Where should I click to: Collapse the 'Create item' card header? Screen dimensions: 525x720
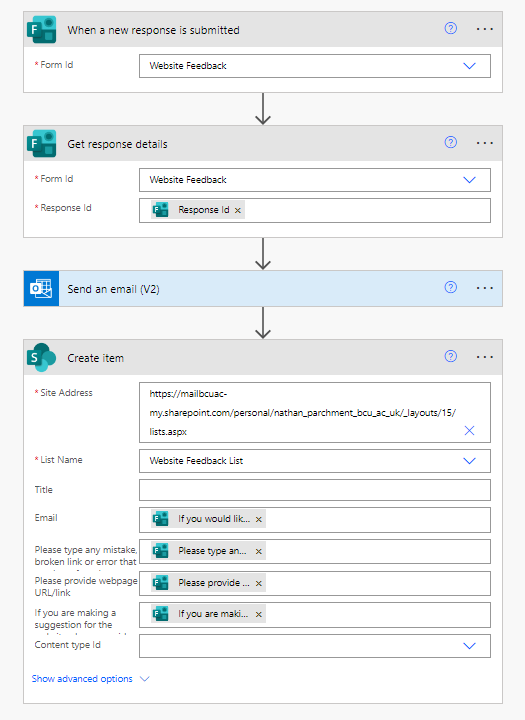coord(263,357)
